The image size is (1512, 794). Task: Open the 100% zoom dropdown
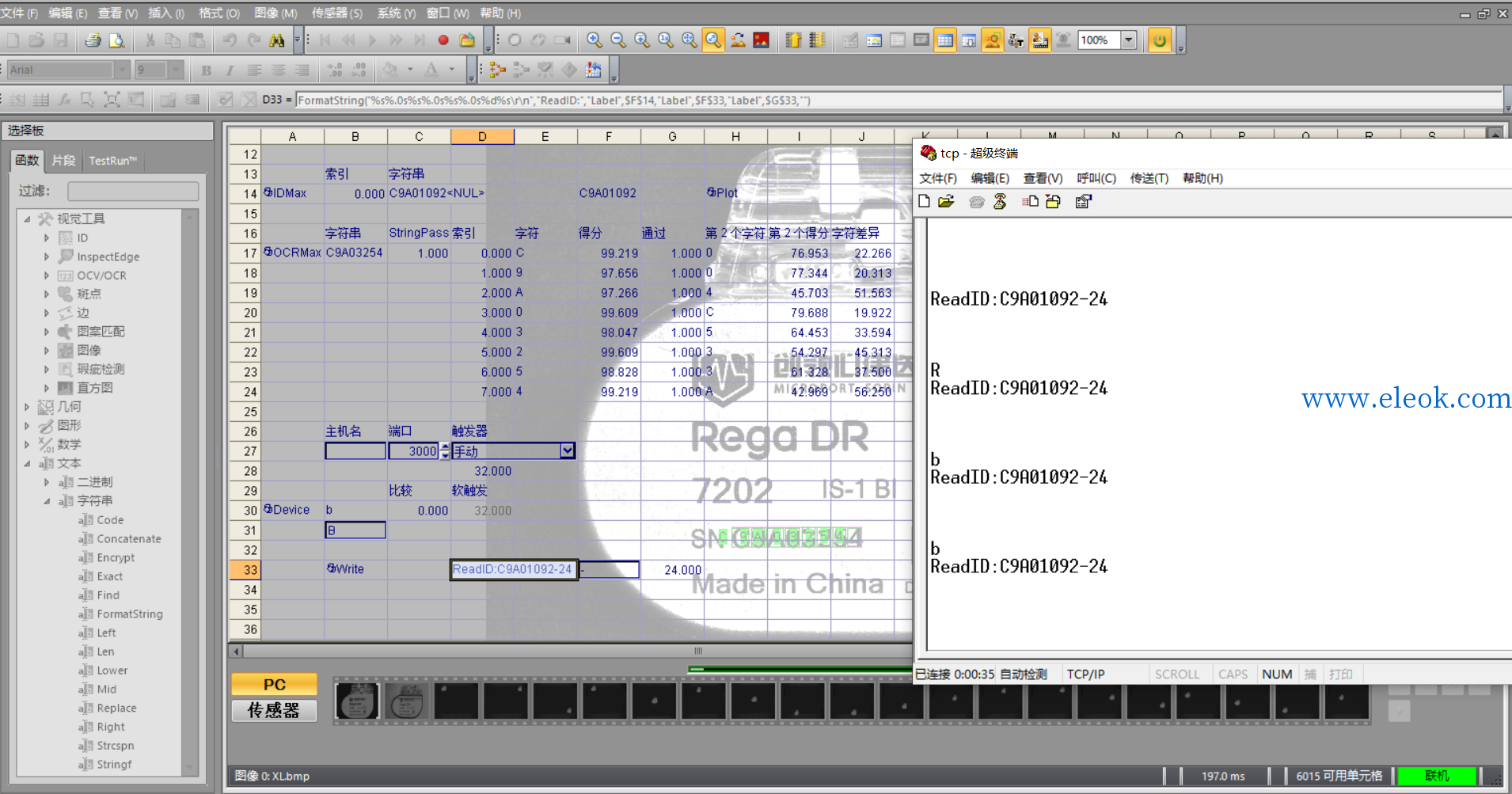[x=1129, y=40]
